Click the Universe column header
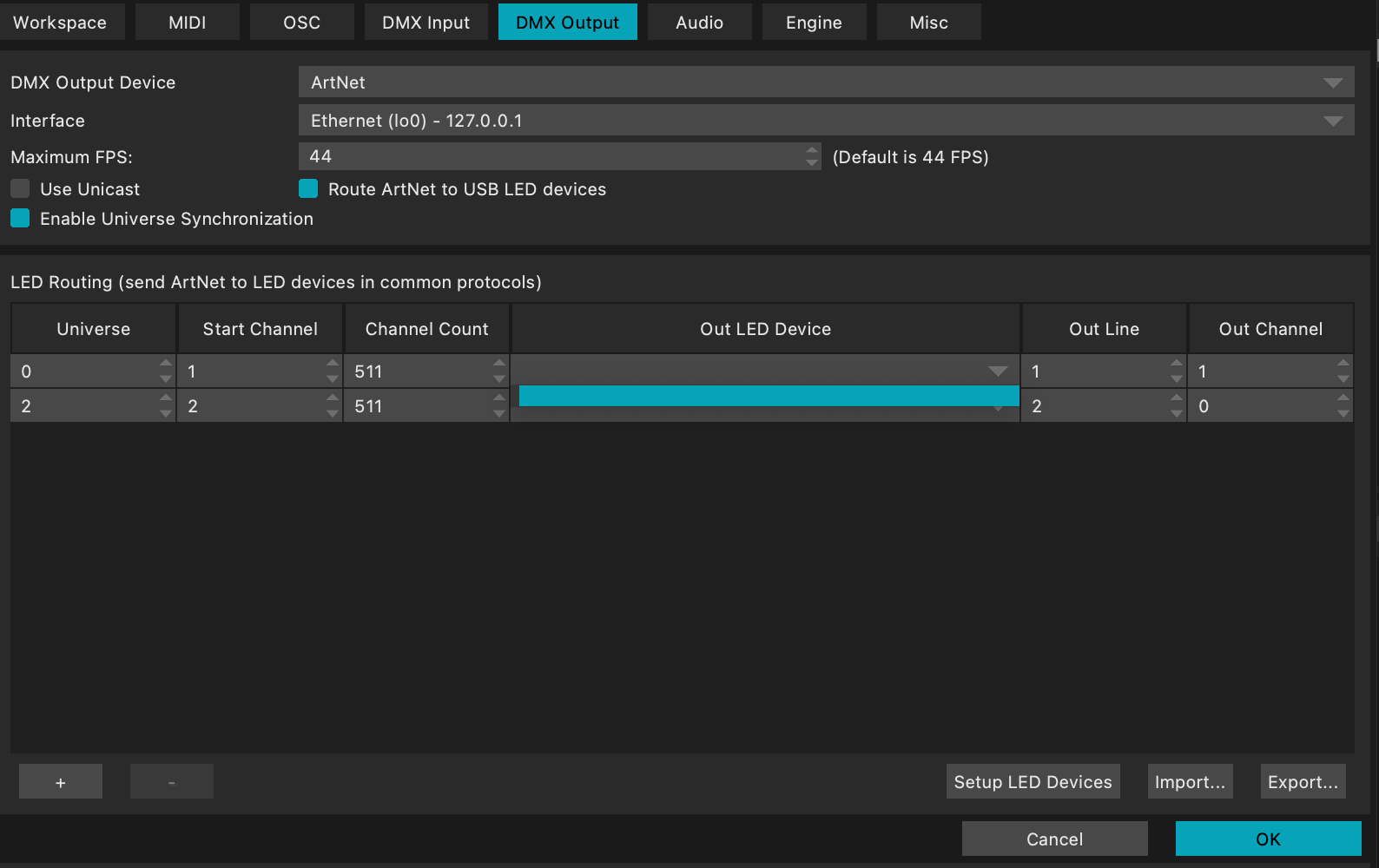1379x868 pixels. click(93, 329)
